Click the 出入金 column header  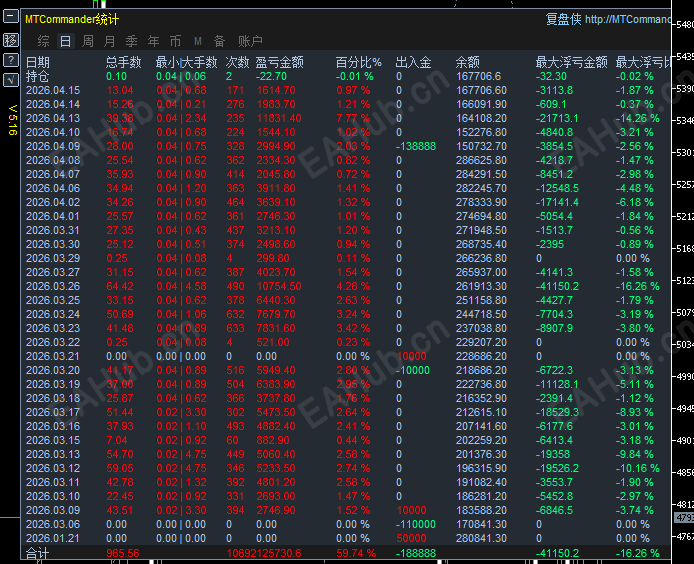(413, 62)
